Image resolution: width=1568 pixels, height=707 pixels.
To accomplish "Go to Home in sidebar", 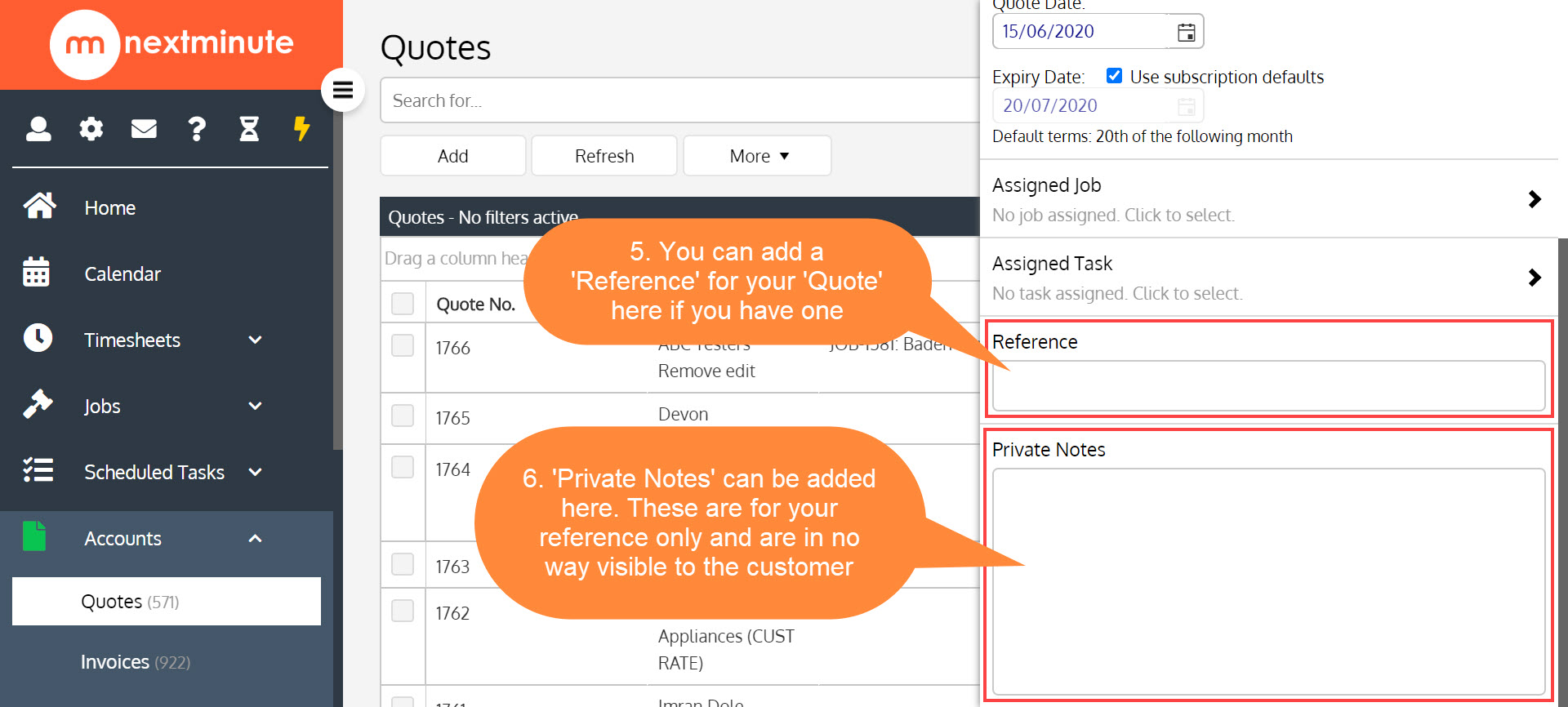I will tap(110, 208).
